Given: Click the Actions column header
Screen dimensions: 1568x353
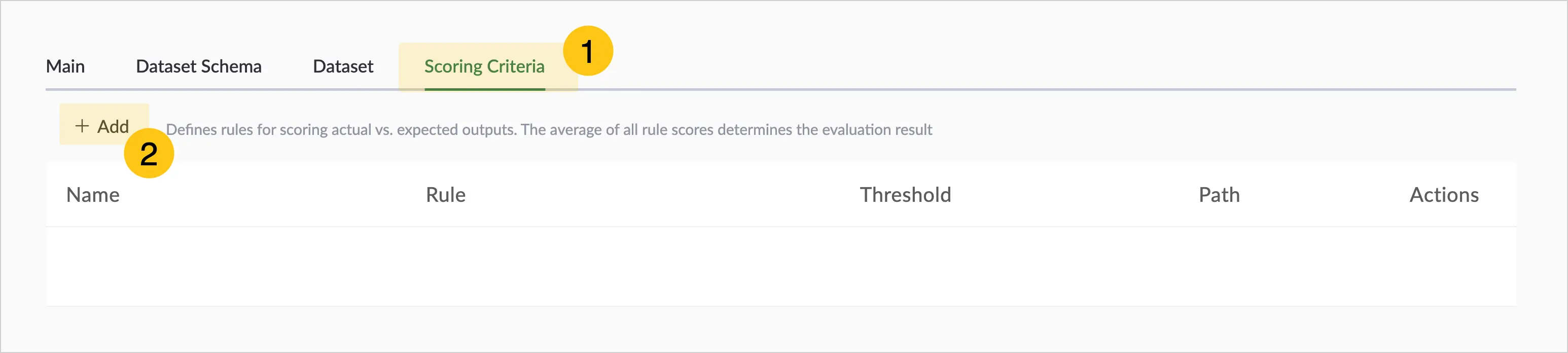Looking at the screenshot, I should click(x=1444, y=195).
